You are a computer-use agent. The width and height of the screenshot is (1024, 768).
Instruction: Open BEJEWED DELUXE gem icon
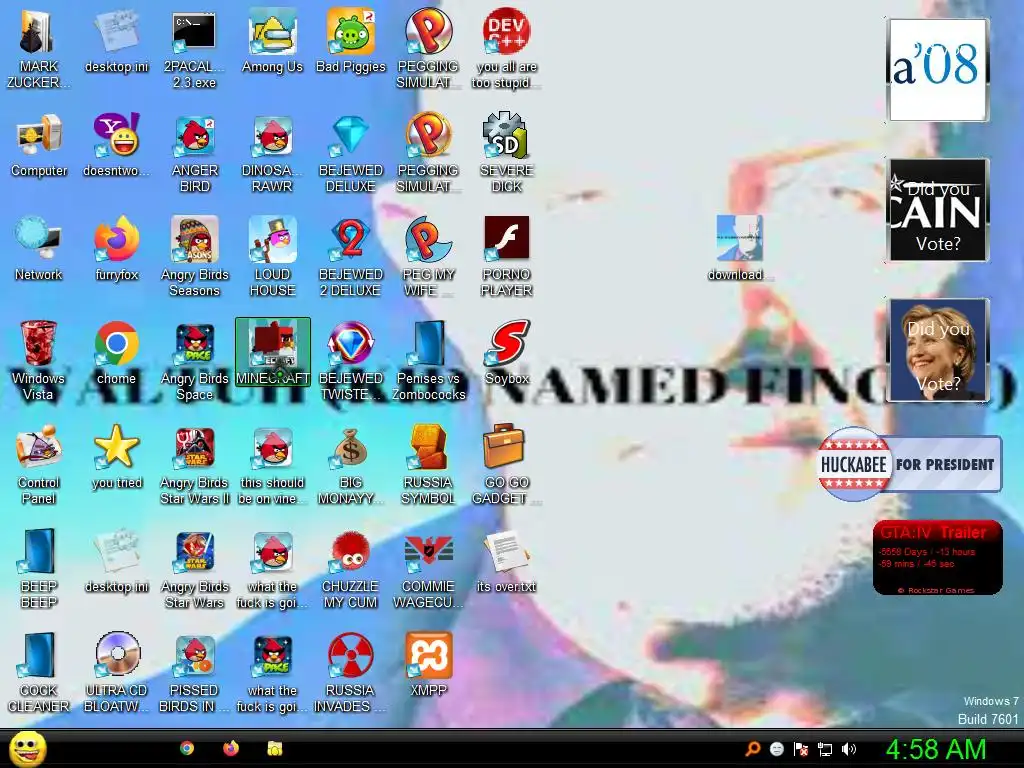[x=351, y=153]
